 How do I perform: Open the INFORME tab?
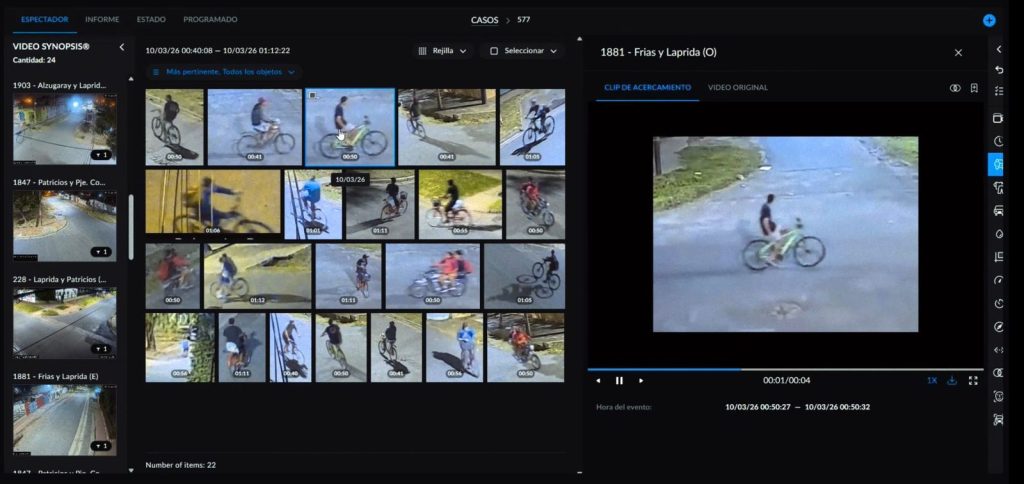[x=102, y=19]
